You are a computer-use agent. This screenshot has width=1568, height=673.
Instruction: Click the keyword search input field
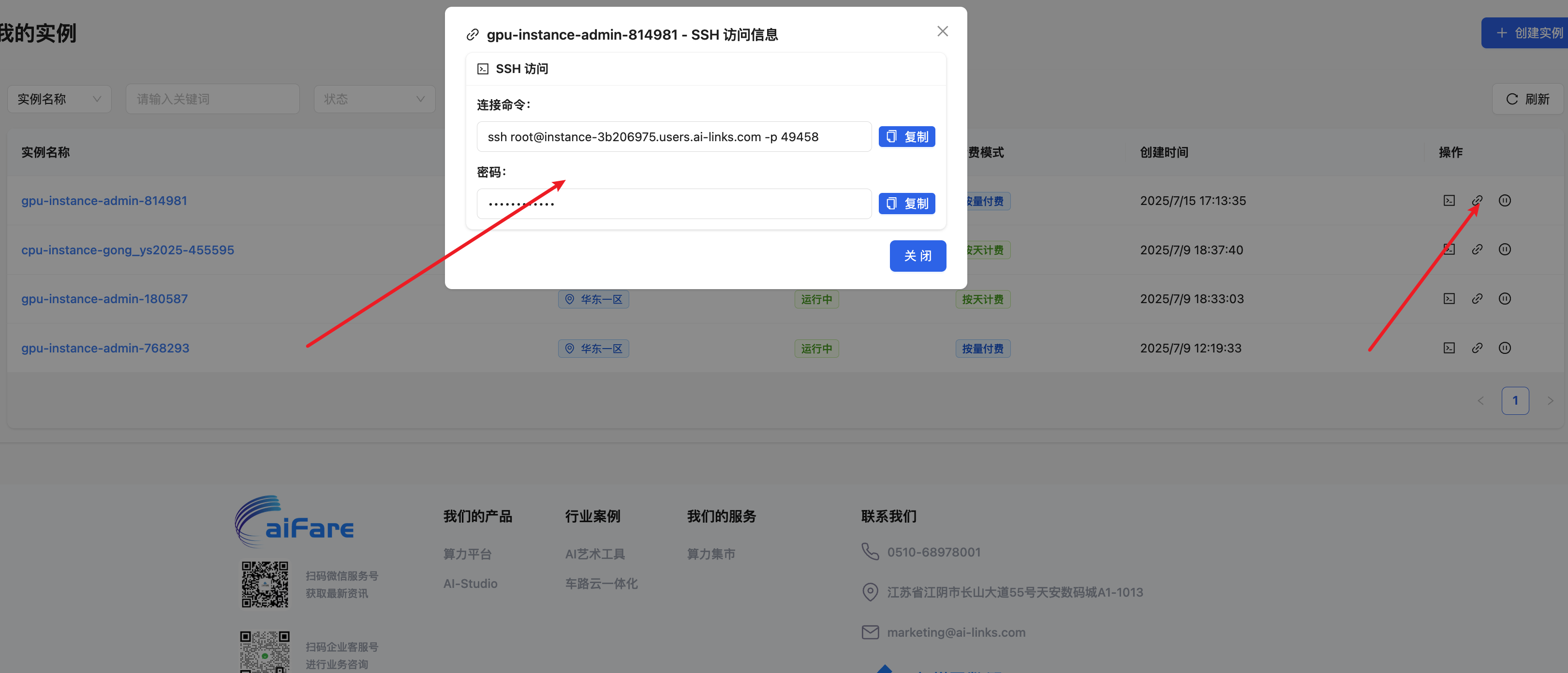pos(212,99)
